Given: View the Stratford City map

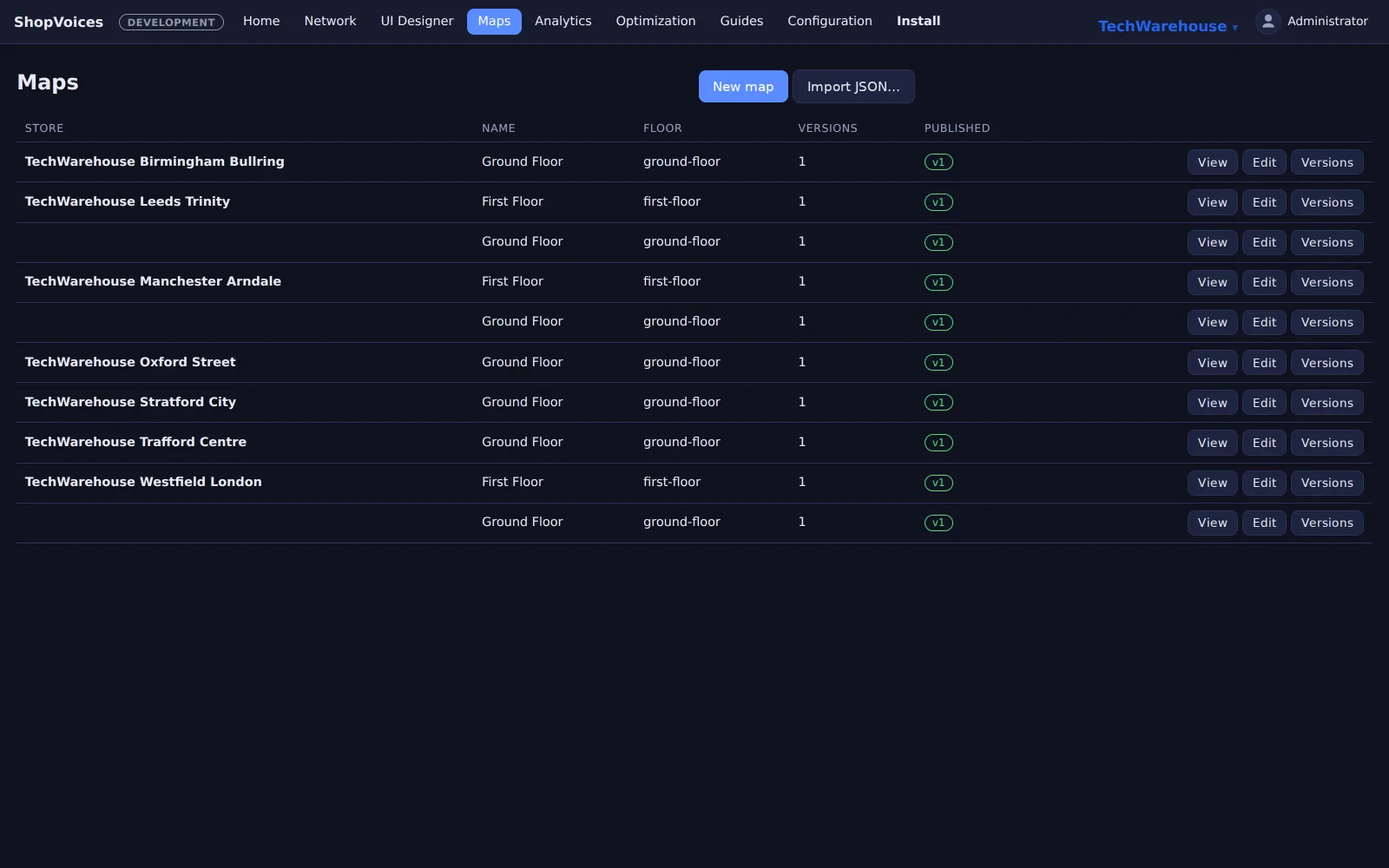Looking at the screenshot, I should click(1212, 403).
